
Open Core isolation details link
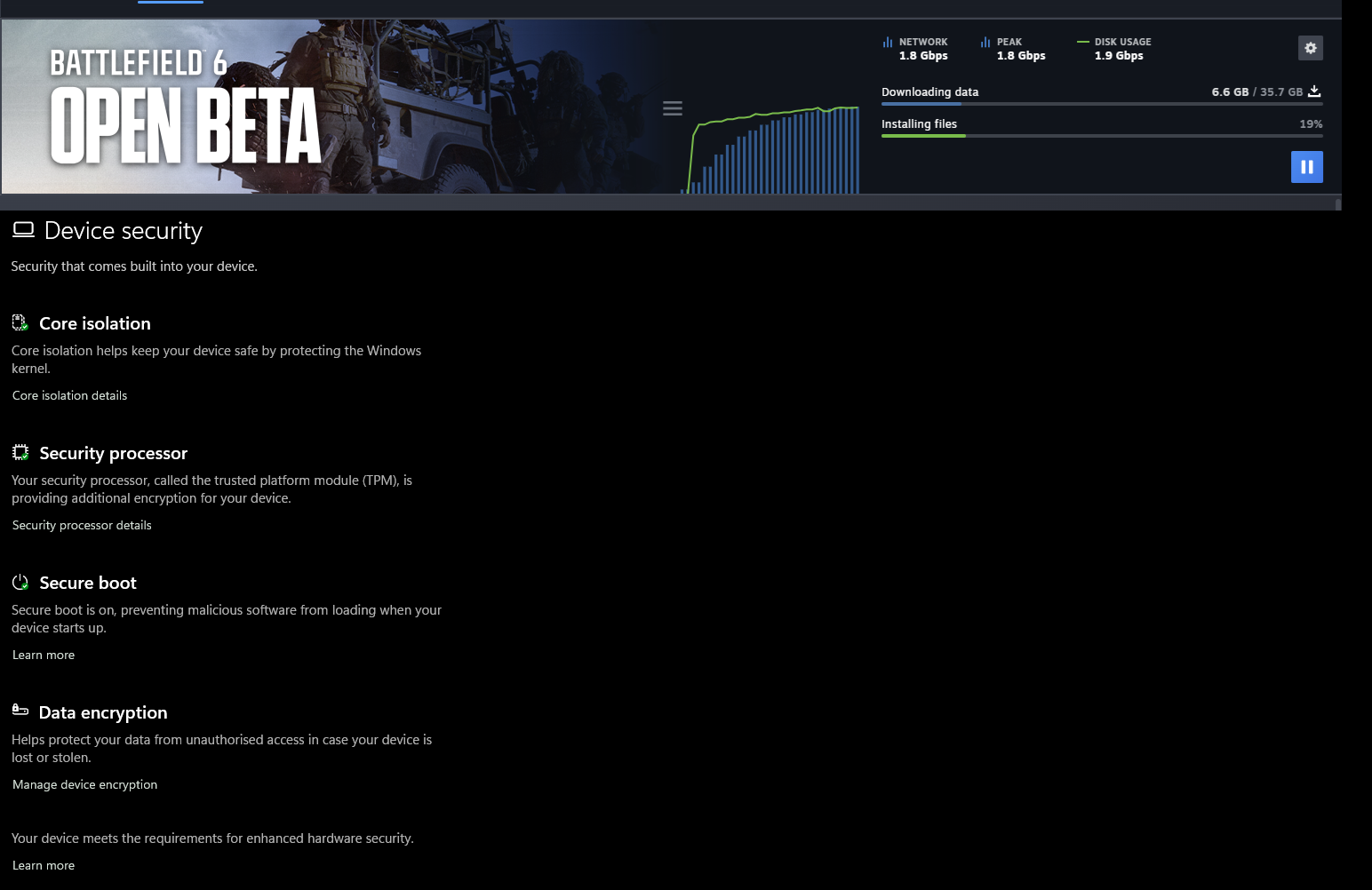[69, 395]
